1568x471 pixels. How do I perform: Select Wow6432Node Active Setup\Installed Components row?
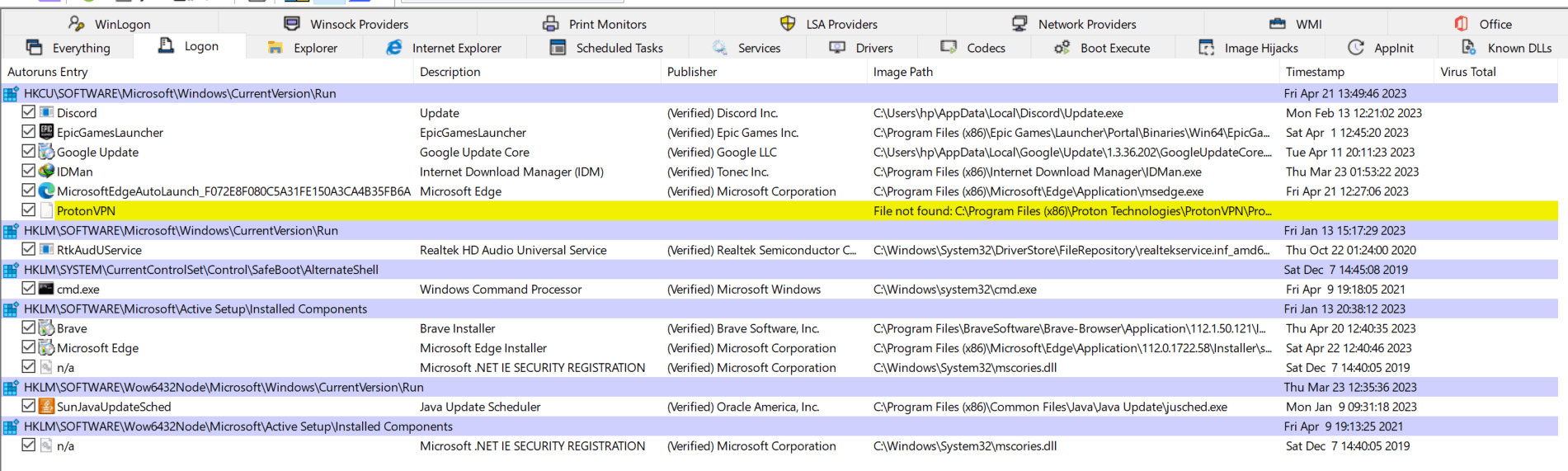779,426
